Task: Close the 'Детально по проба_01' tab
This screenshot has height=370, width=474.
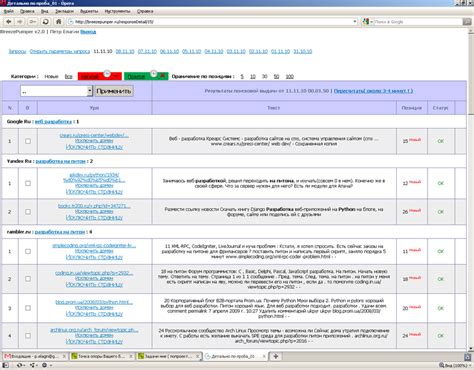Action: (264, 356)
